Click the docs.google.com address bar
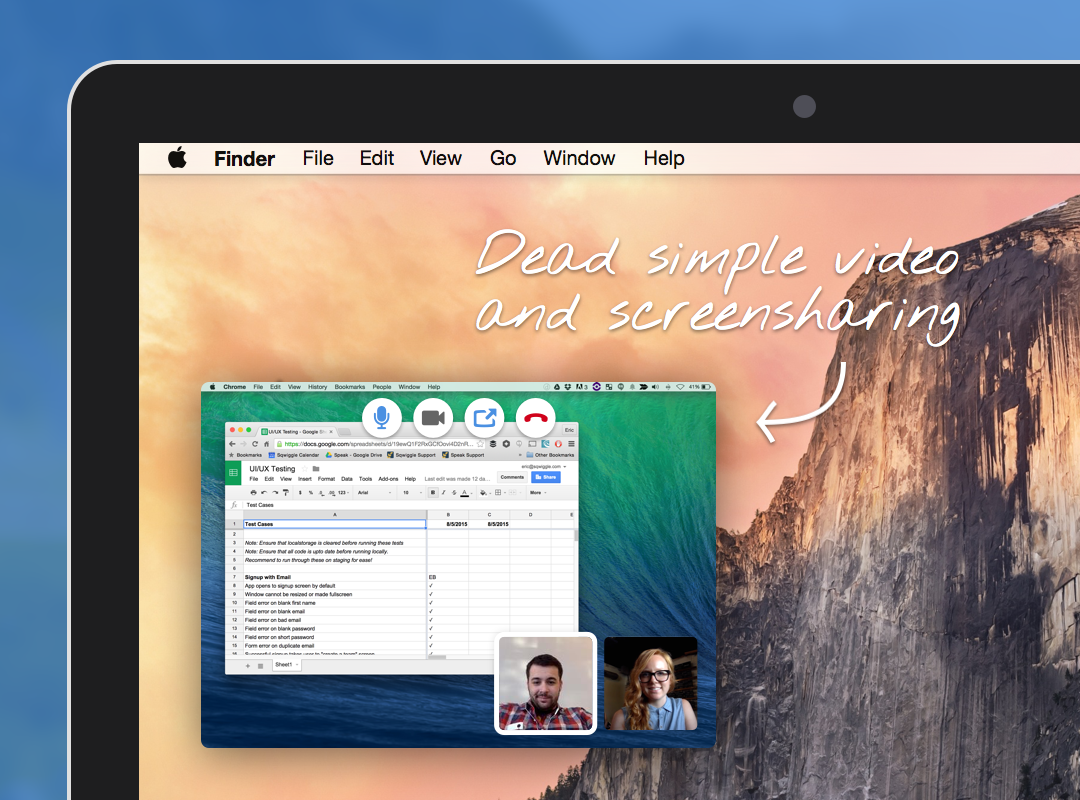Screen dimensions: 1080x800 pos(379,444)
